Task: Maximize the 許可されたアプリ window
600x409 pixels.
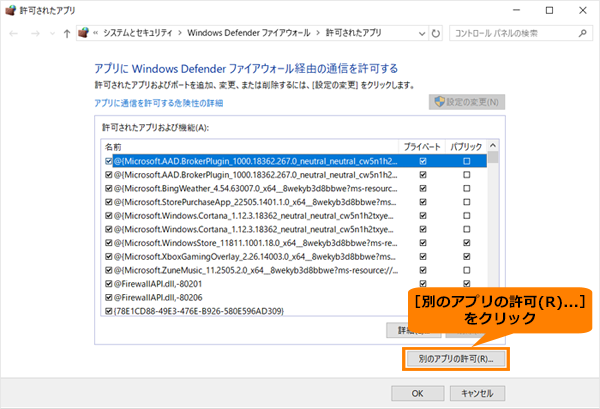Action: point(549,10)
